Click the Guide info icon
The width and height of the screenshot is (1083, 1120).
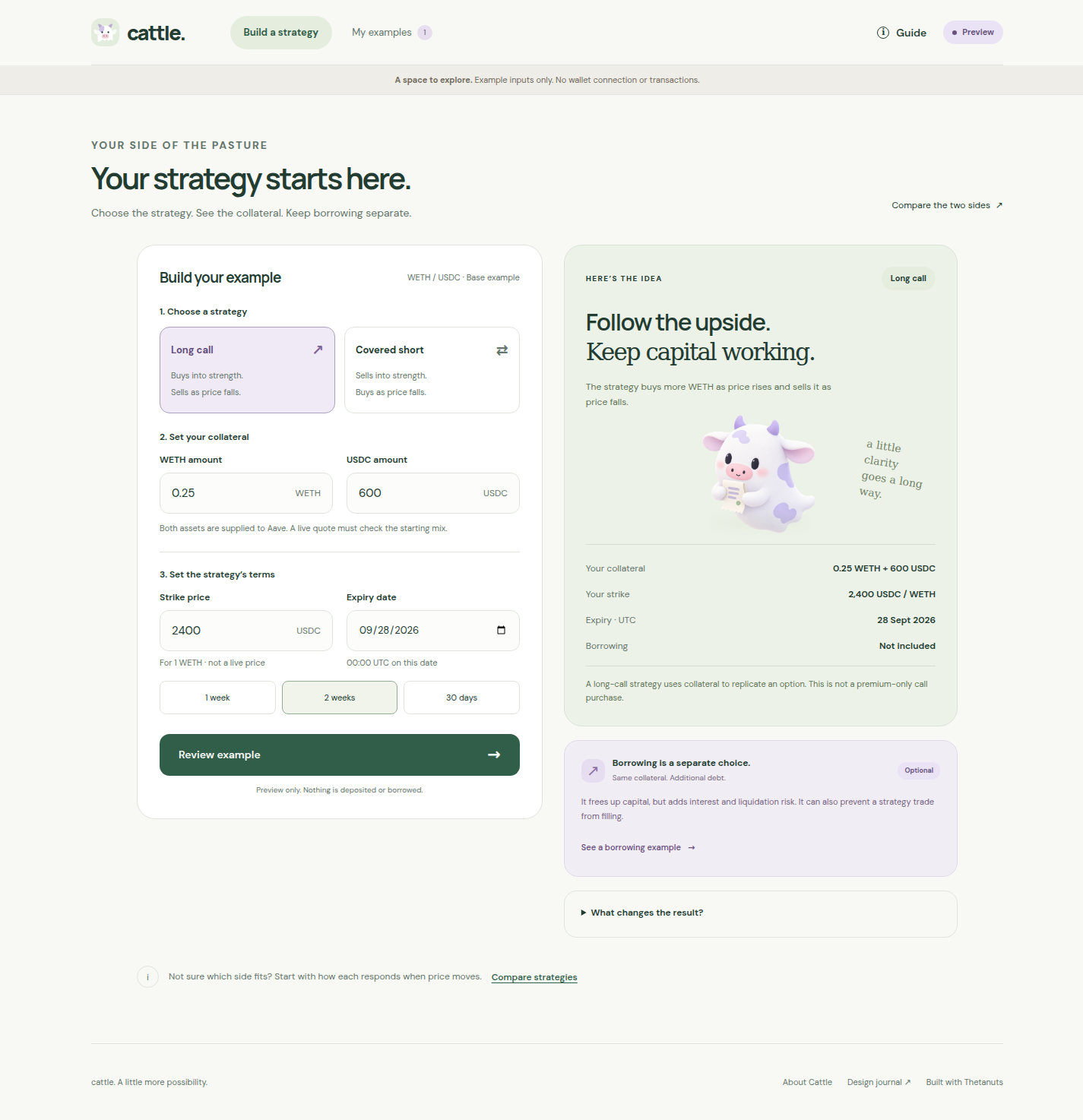[x=883, y=33]
